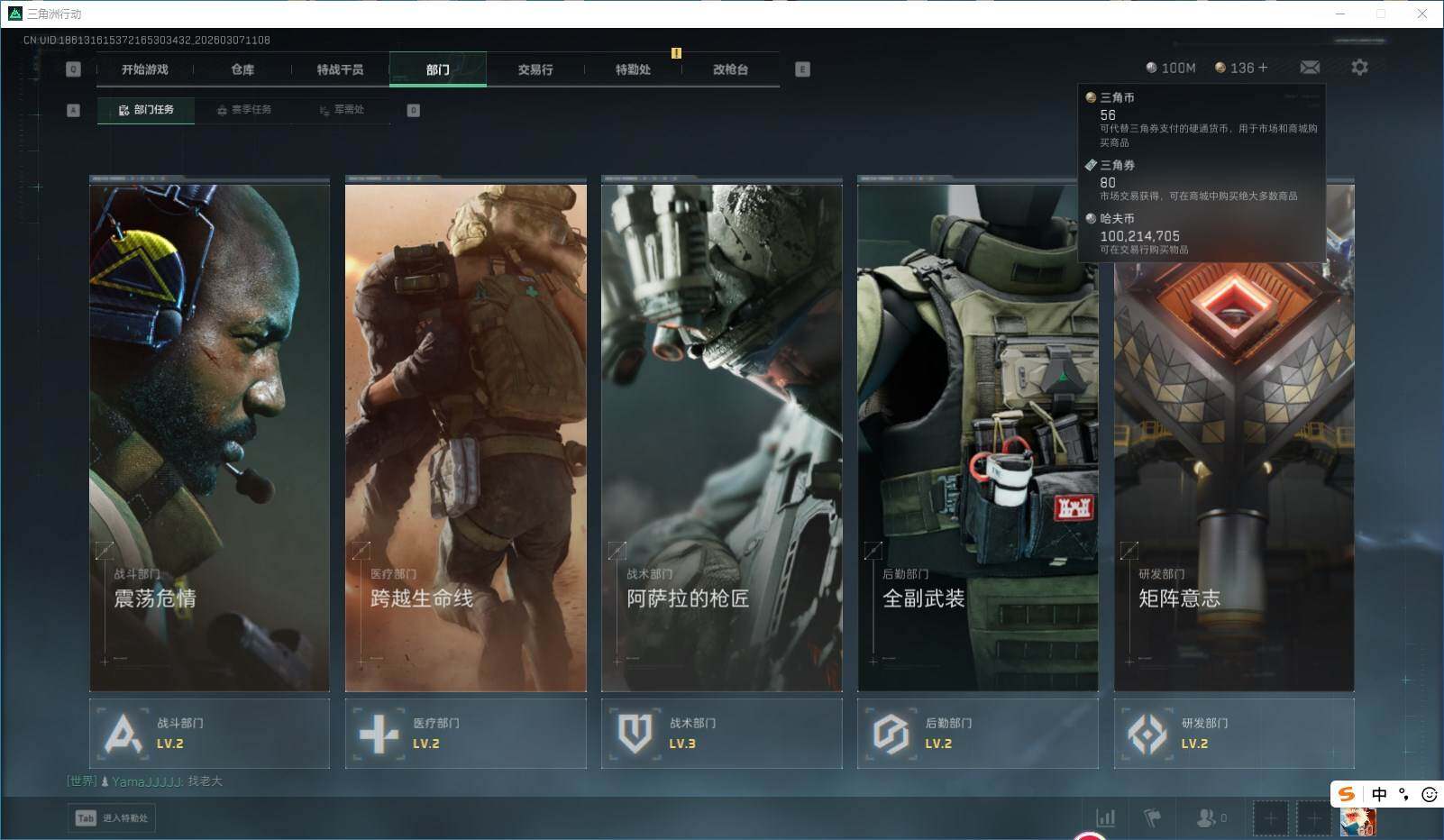Click the first empty teammate slot
1444x840 pixels.
(x=1270, y=818)
